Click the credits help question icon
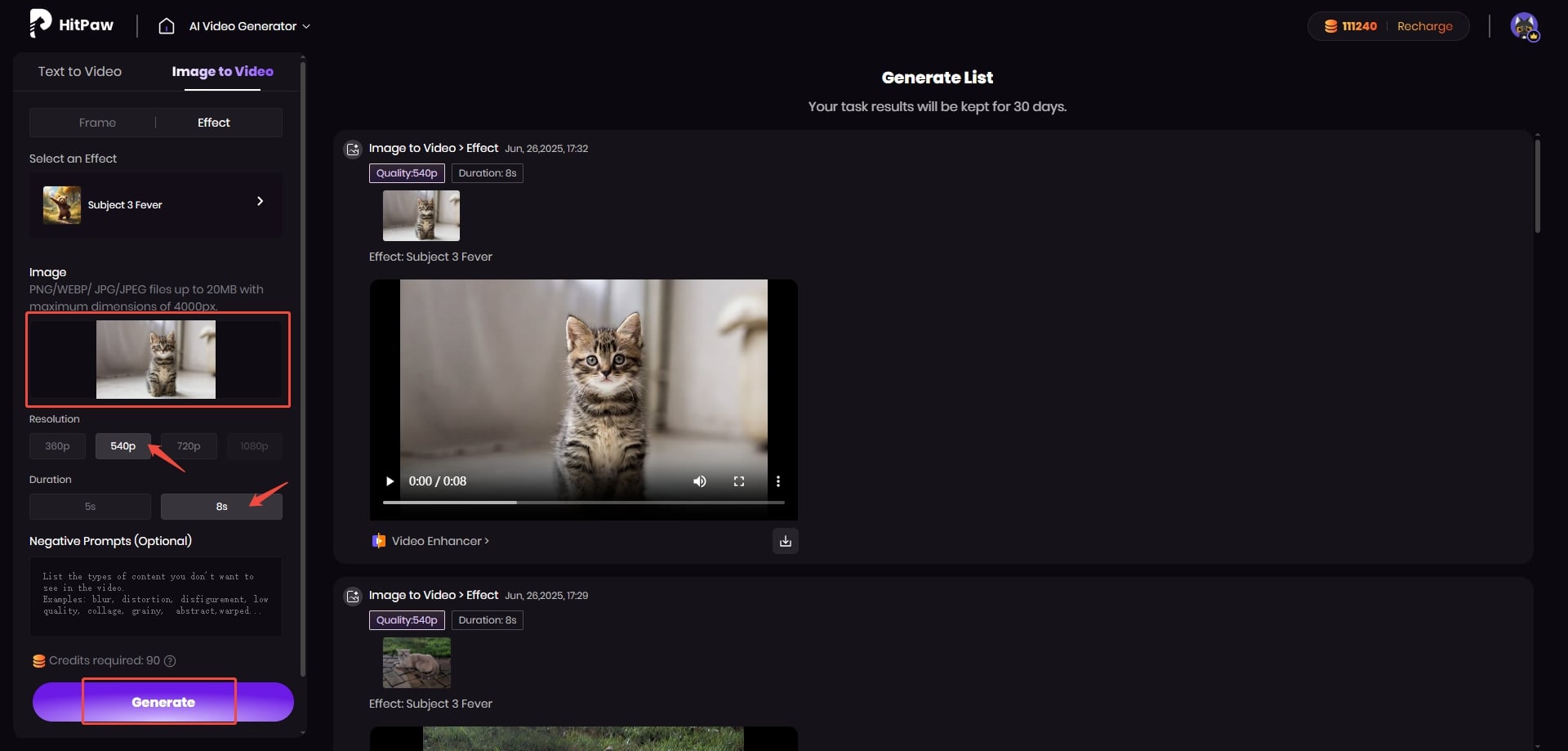 point(170,661)
